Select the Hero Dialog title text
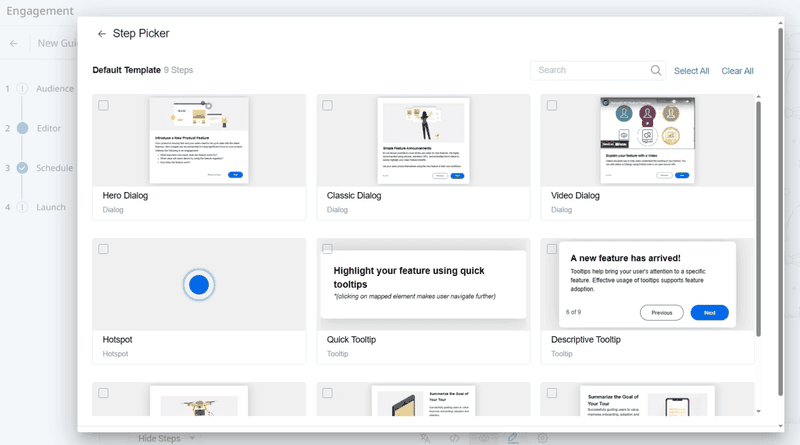 [x=125, y=195]
